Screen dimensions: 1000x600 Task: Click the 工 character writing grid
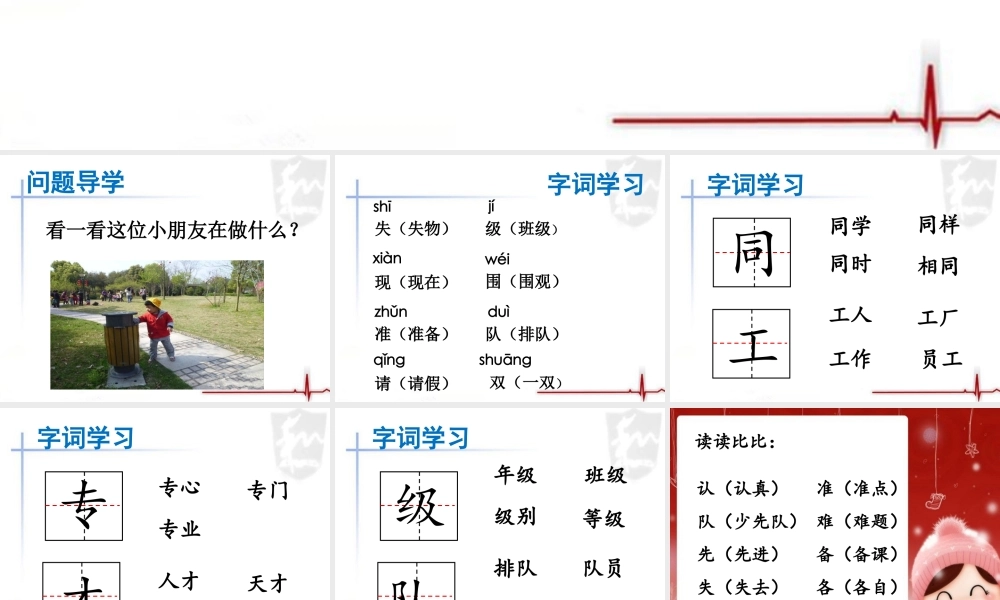[751, 344]
